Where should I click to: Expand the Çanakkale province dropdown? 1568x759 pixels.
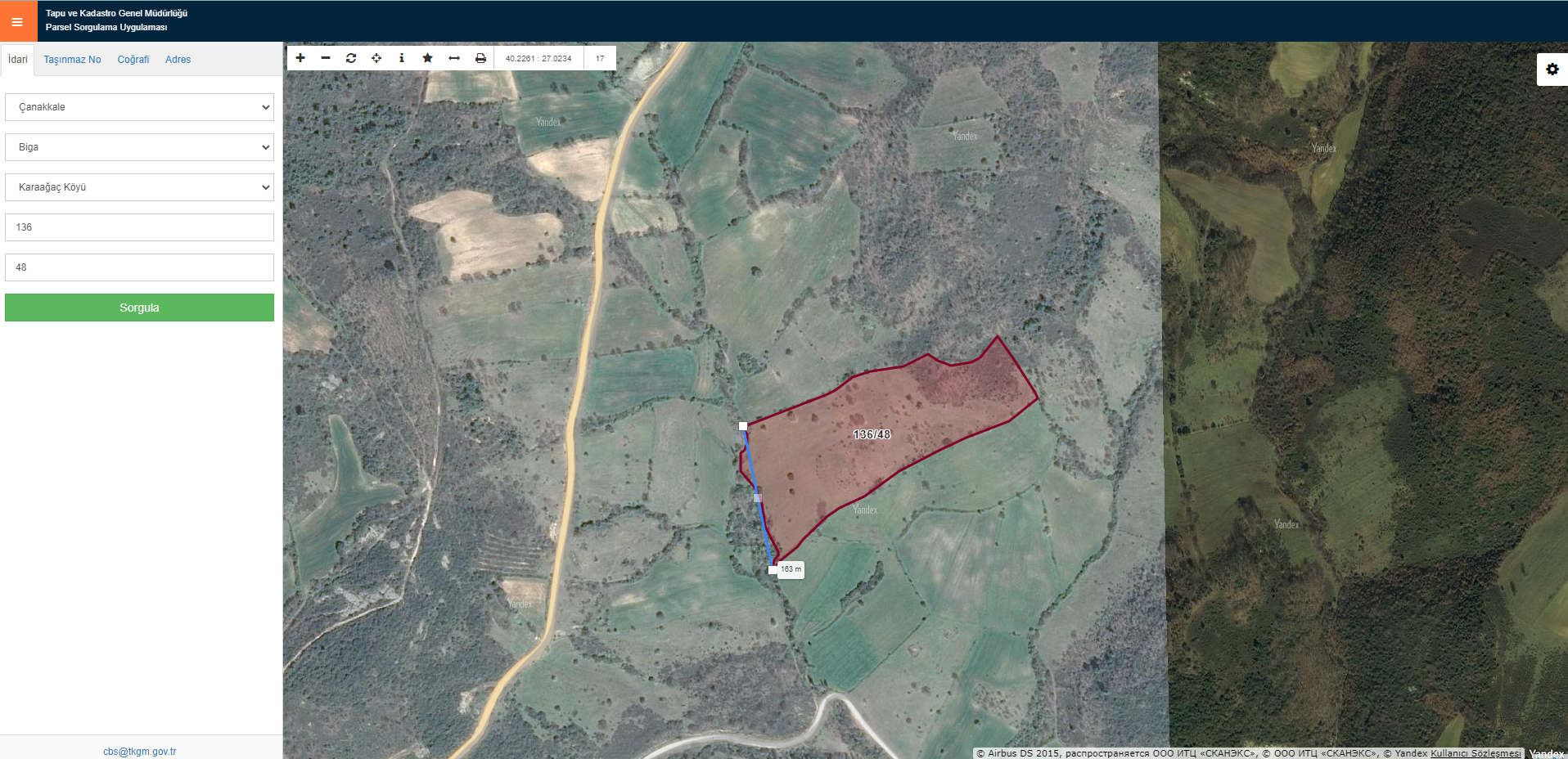pyautogui.click(x=139, y=107)
